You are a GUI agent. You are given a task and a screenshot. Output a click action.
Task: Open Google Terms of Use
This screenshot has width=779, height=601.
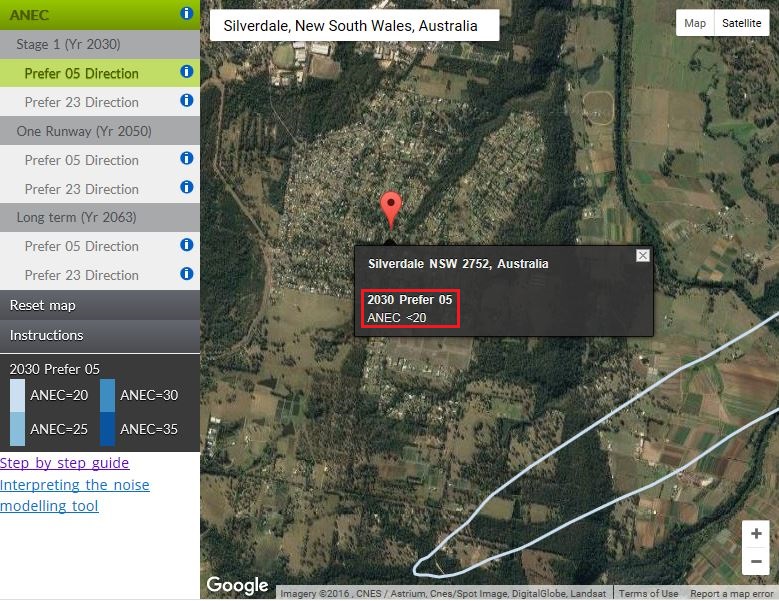[x=648, y=594]
